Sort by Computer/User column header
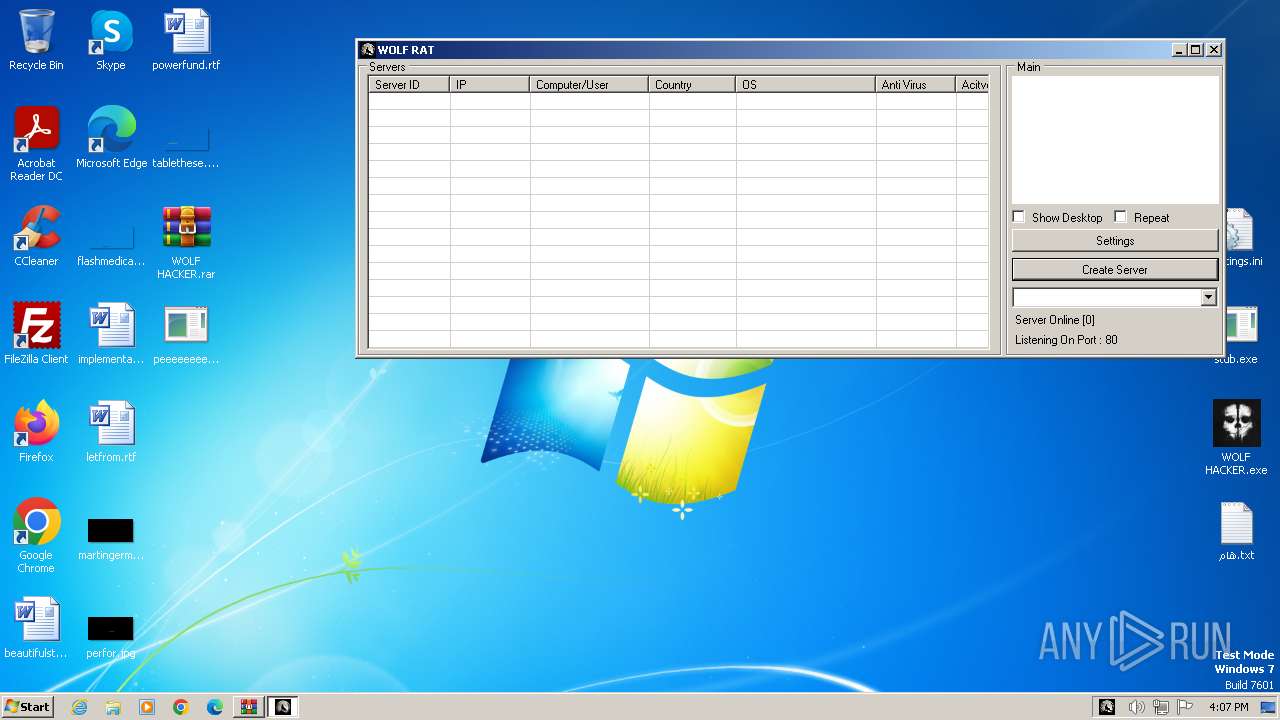This screenshot has width=1280, height=720. click(x=589, y=85)
